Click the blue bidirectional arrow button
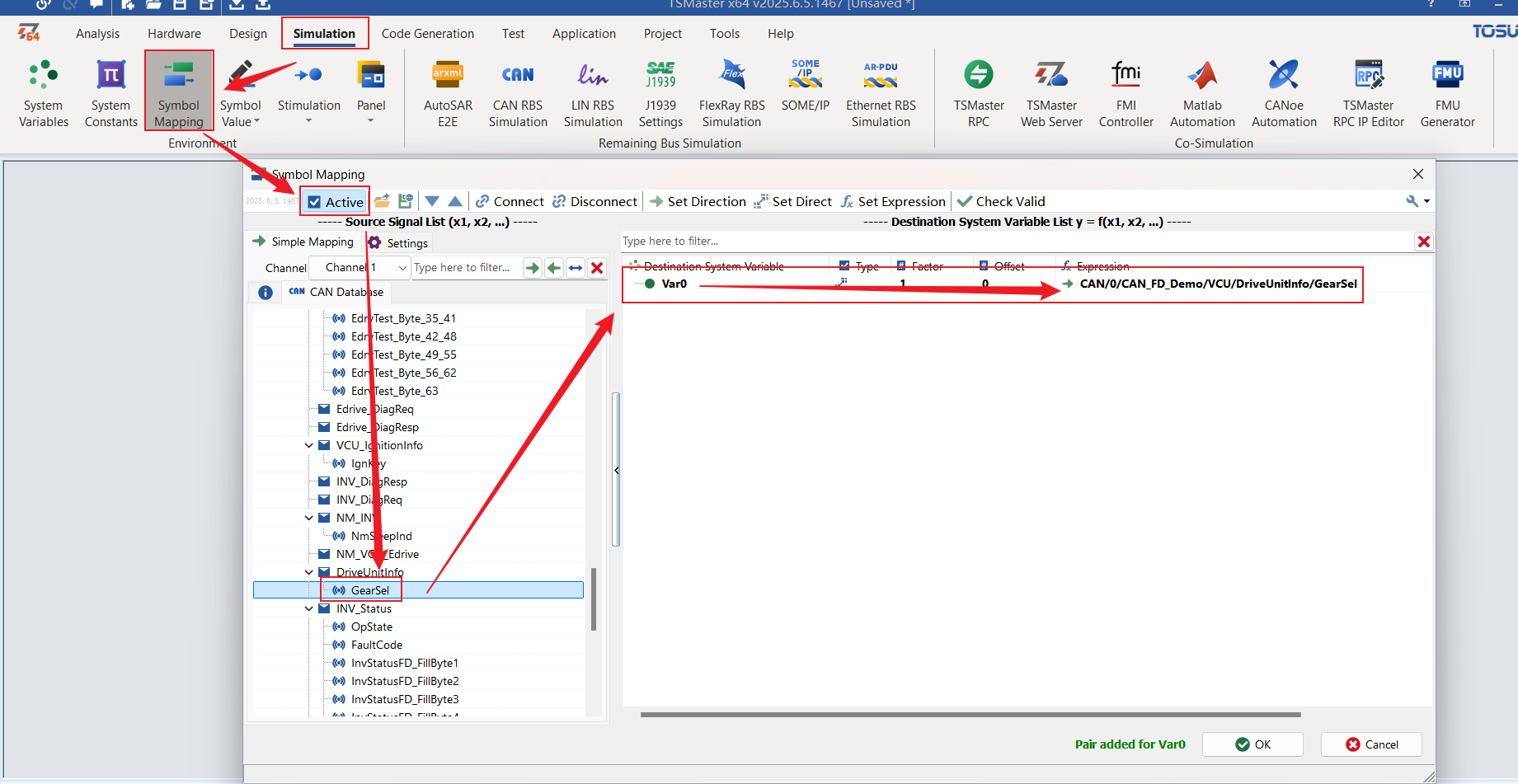Viewport: 1518px width, 784px height. click(576, 268)
